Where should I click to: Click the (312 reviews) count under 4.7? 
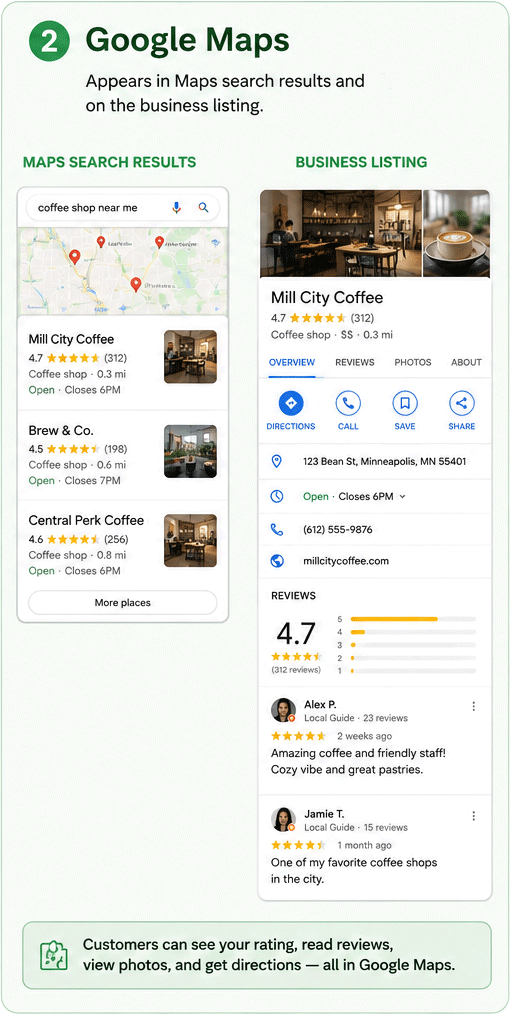(295, 670)
